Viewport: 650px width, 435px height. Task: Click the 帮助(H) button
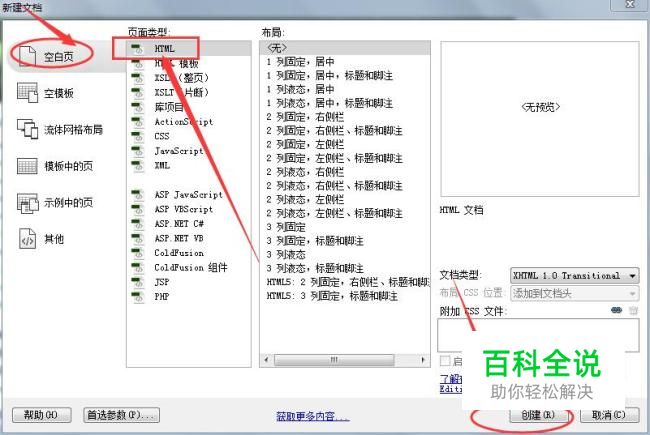(x=41, y=415)
